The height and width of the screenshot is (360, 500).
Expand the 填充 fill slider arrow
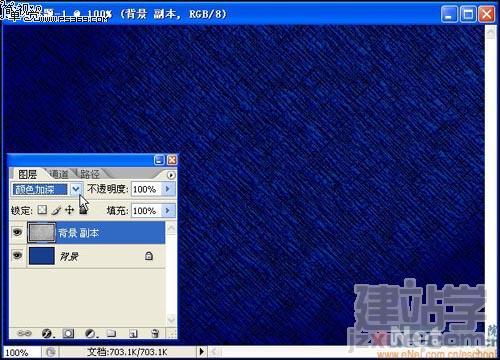(x=167, y=210)
